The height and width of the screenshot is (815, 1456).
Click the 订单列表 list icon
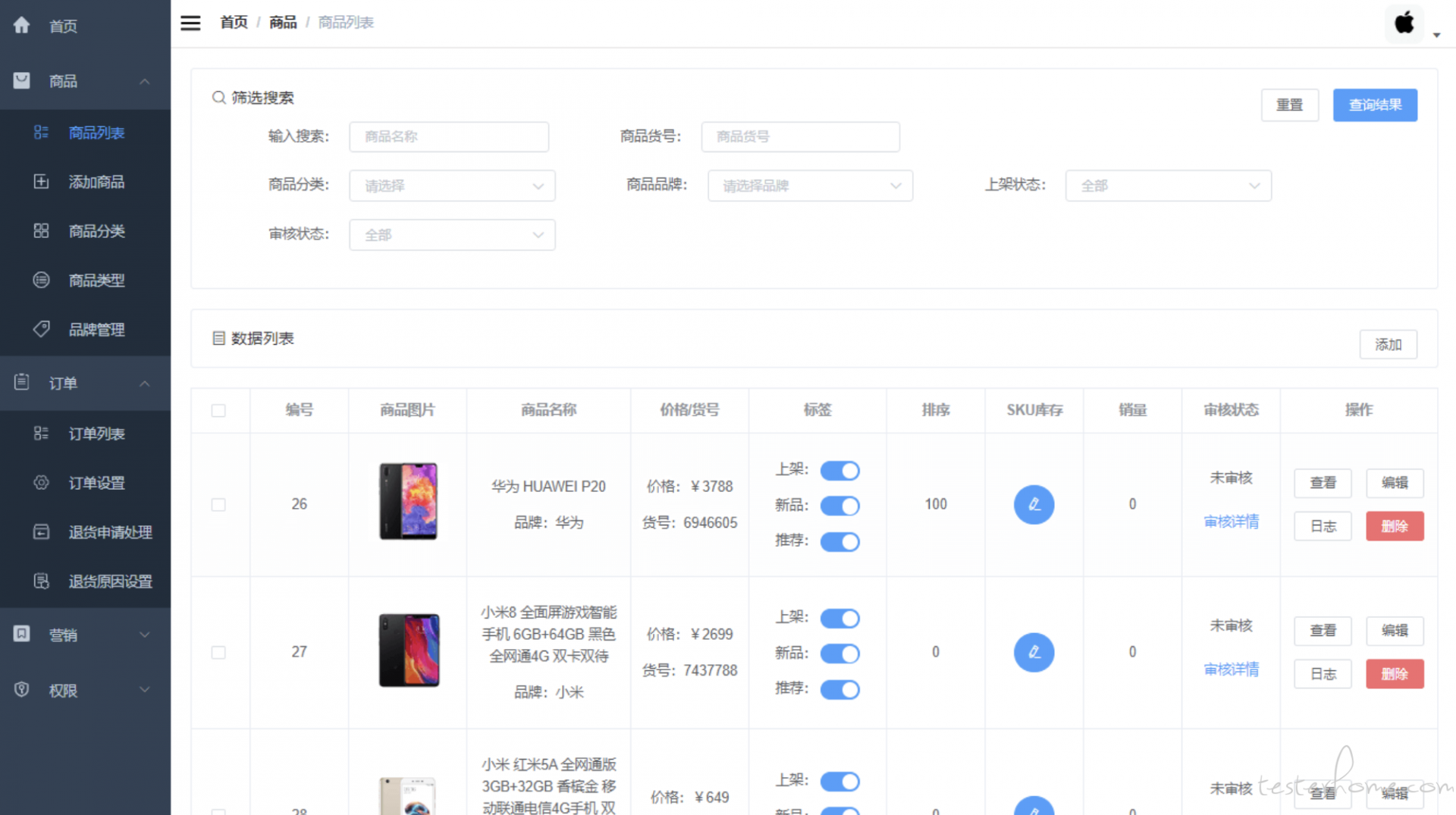(41, 433)
